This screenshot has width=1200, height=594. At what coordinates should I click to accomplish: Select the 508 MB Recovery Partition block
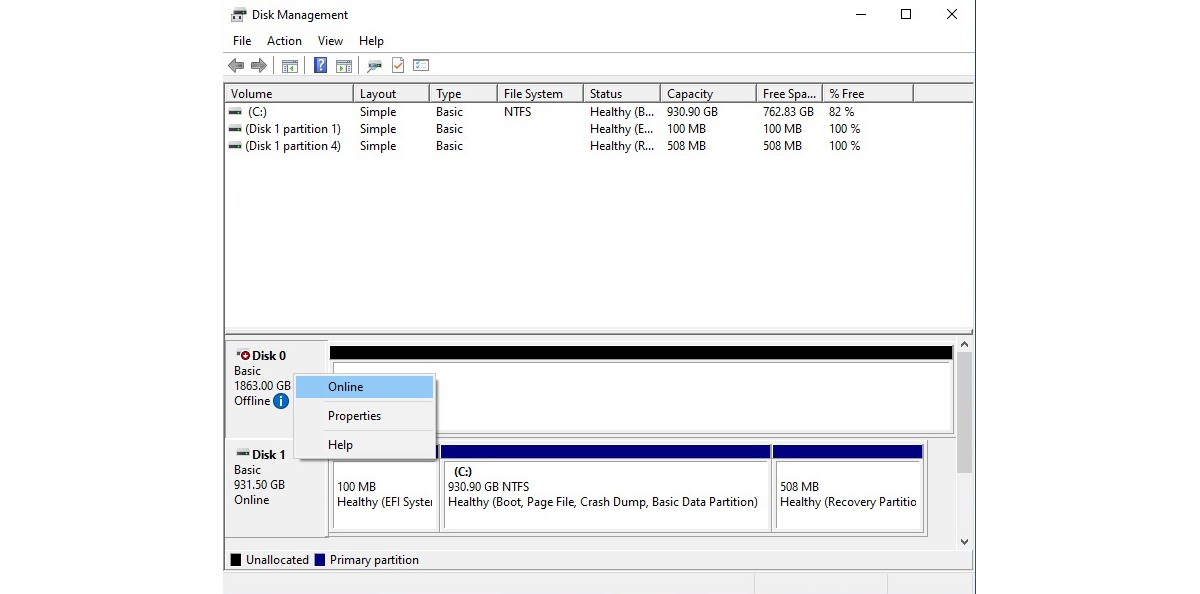click(x=847, y=494)
